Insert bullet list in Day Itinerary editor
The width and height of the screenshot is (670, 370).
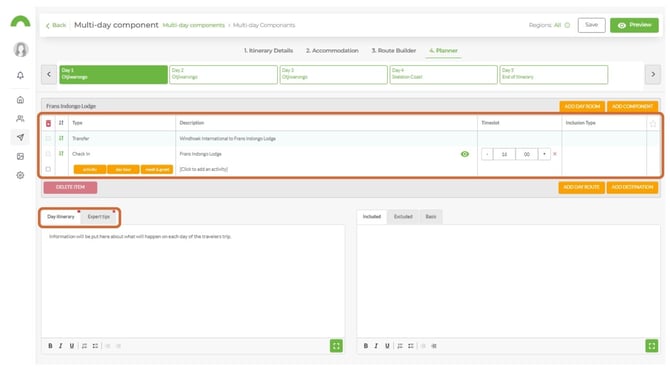pos(95,346)
